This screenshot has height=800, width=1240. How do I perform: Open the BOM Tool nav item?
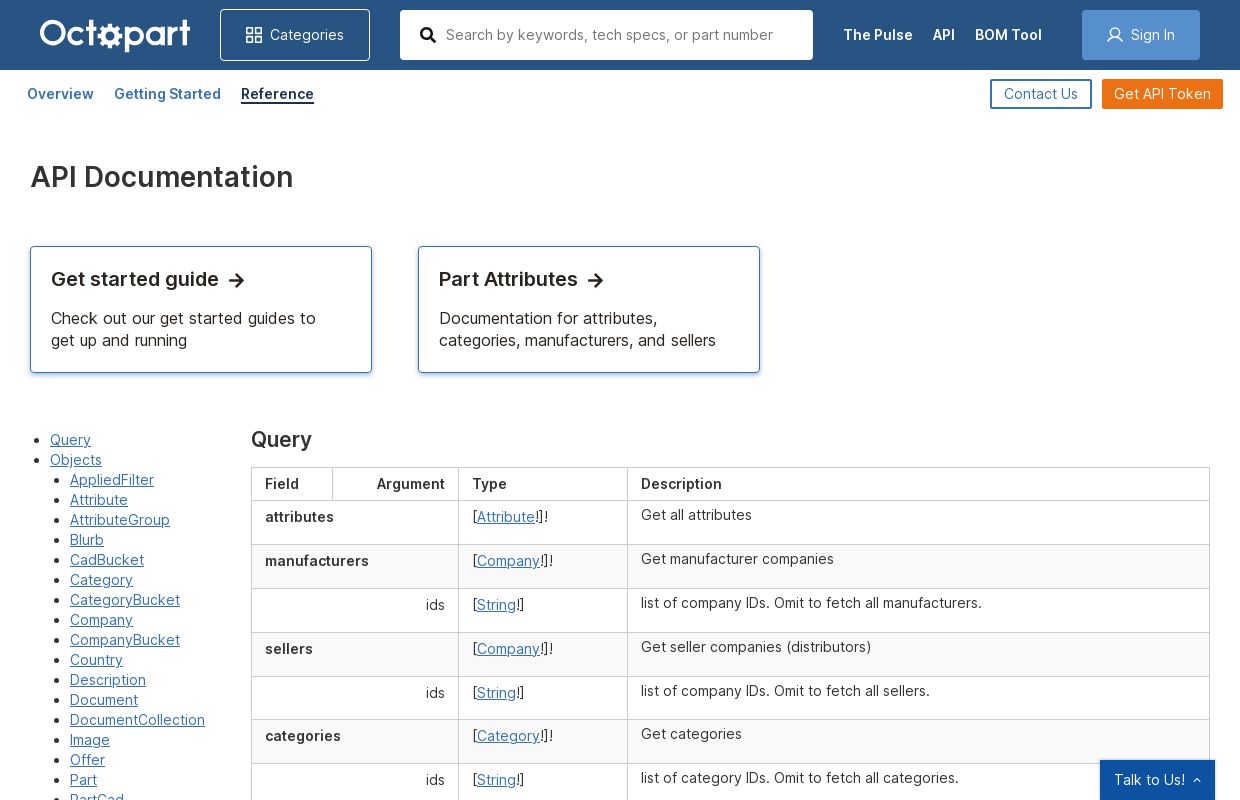tap(1008, 35)
